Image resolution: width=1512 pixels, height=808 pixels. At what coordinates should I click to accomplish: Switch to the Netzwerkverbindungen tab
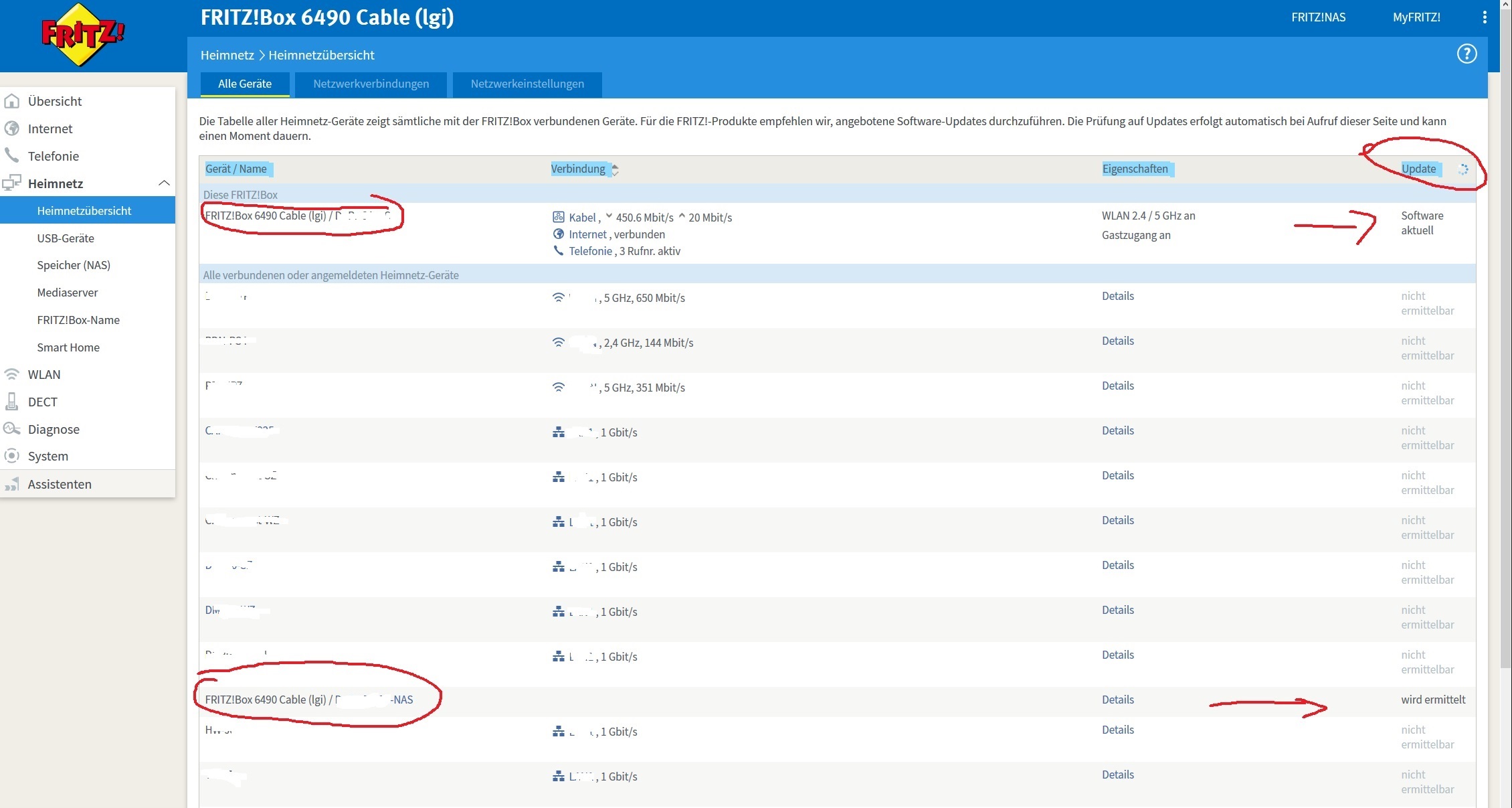(371, 84)
